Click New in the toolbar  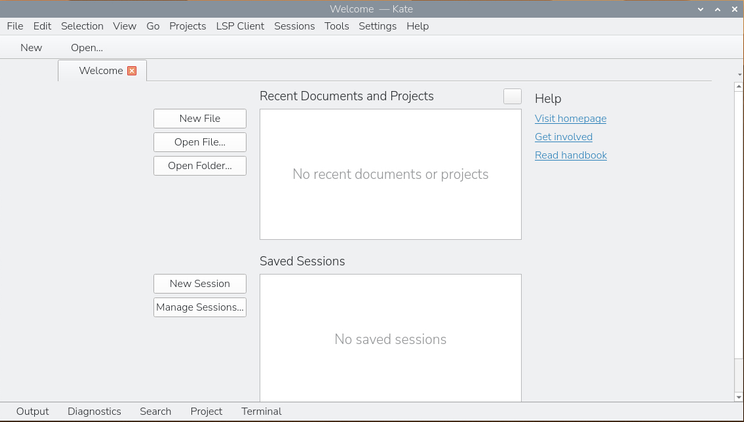tap(31, 47)
